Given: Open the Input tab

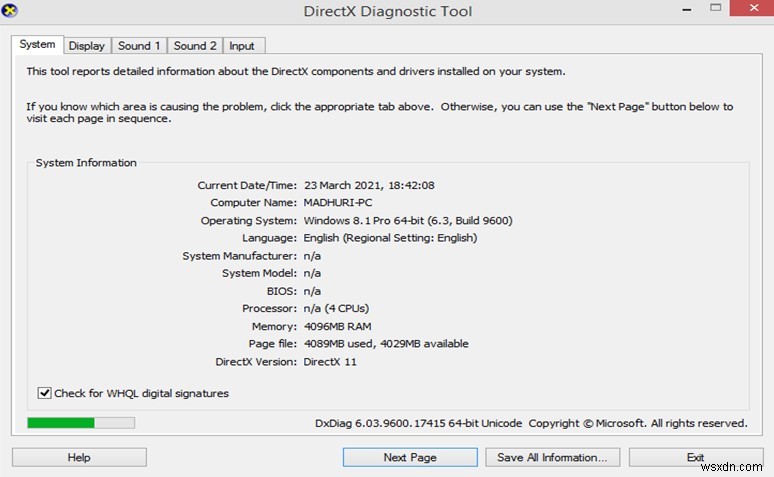Looking at the screenshot, I should [x=242, y=46].
